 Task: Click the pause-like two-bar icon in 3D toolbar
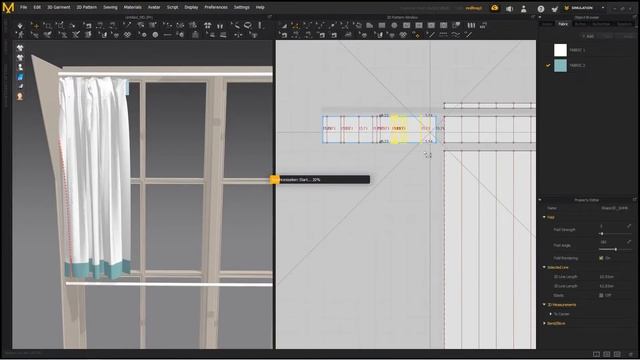click(x=220, y=25)
